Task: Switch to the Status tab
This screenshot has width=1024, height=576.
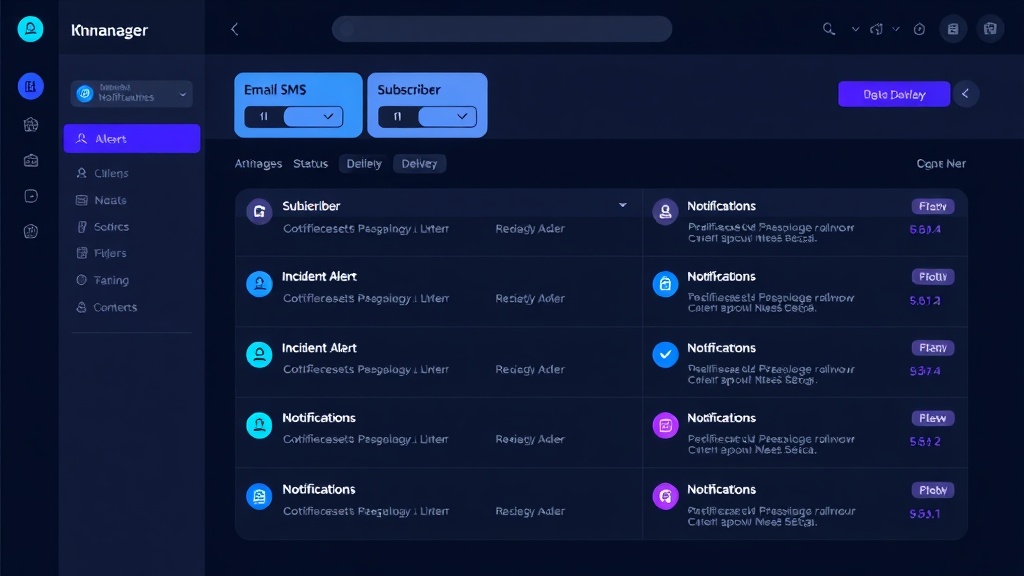Action: [310, 164]
